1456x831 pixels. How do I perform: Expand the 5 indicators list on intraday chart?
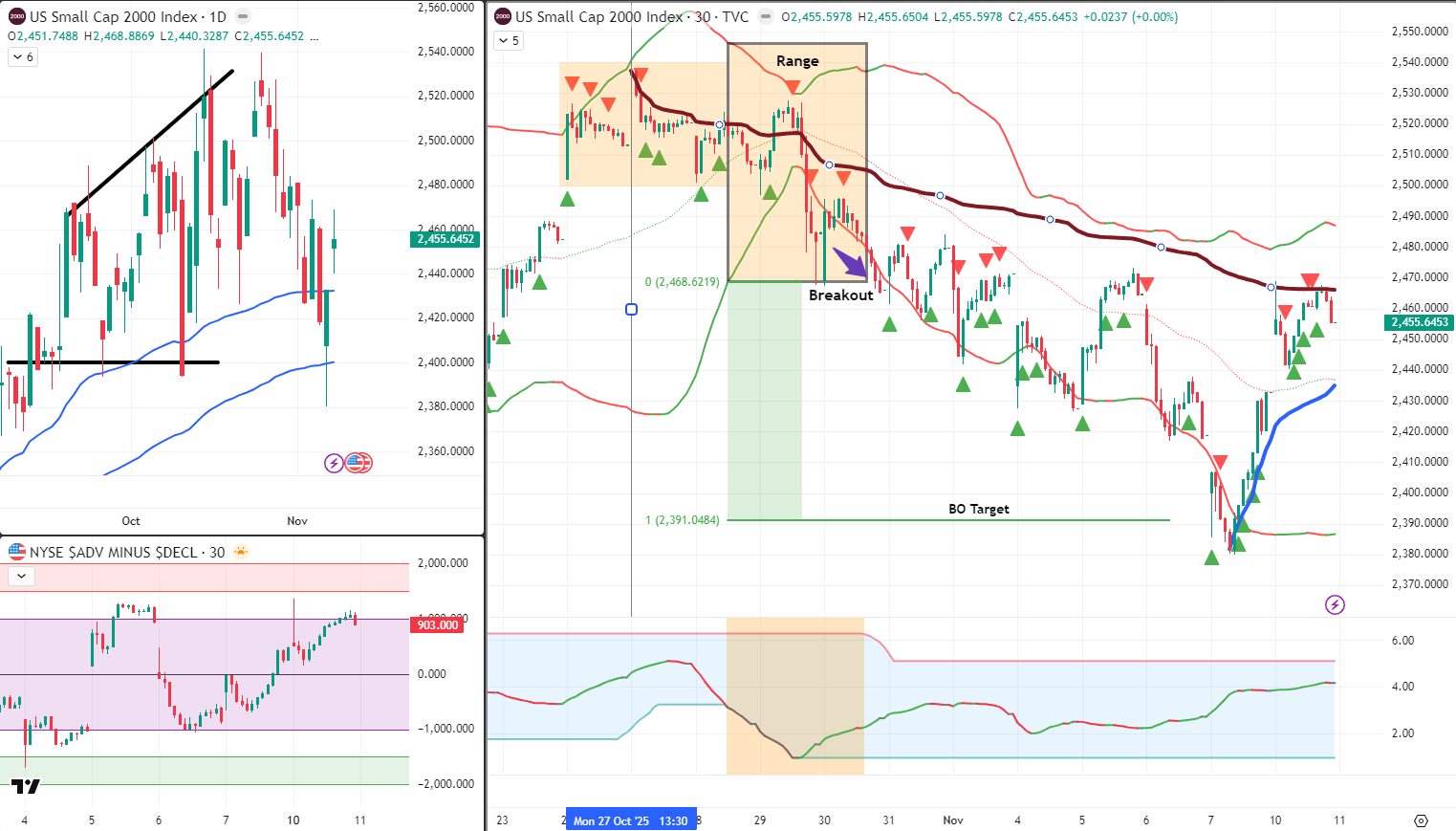[507, 41]
